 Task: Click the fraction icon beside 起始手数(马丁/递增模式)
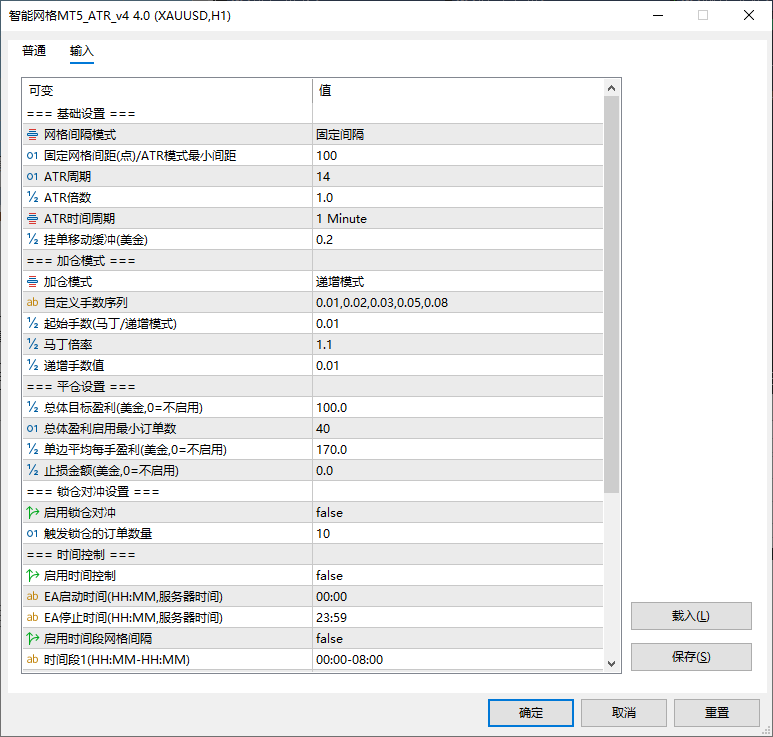33,323
